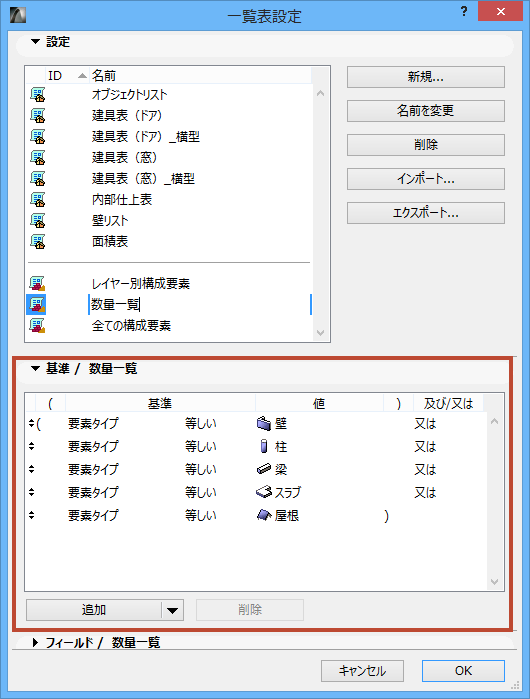Click the ArchiCAD app icon in title bar
Viewport: 530px width, 699px height.
pyautogui.click(x=17, y=15)
